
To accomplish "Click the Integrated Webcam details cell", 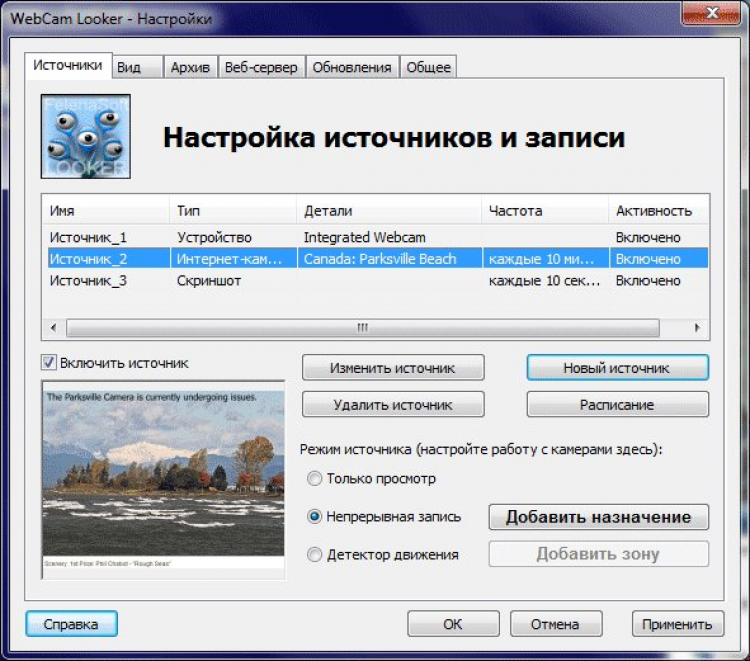I will [364, 237].
